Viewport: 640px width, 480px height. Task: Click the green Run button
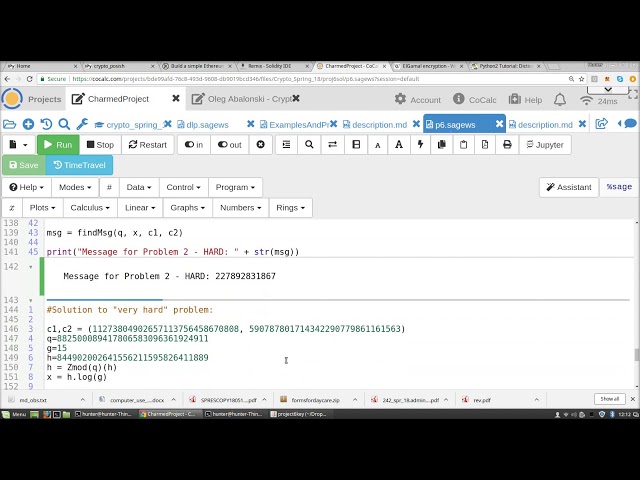(58, 144)
